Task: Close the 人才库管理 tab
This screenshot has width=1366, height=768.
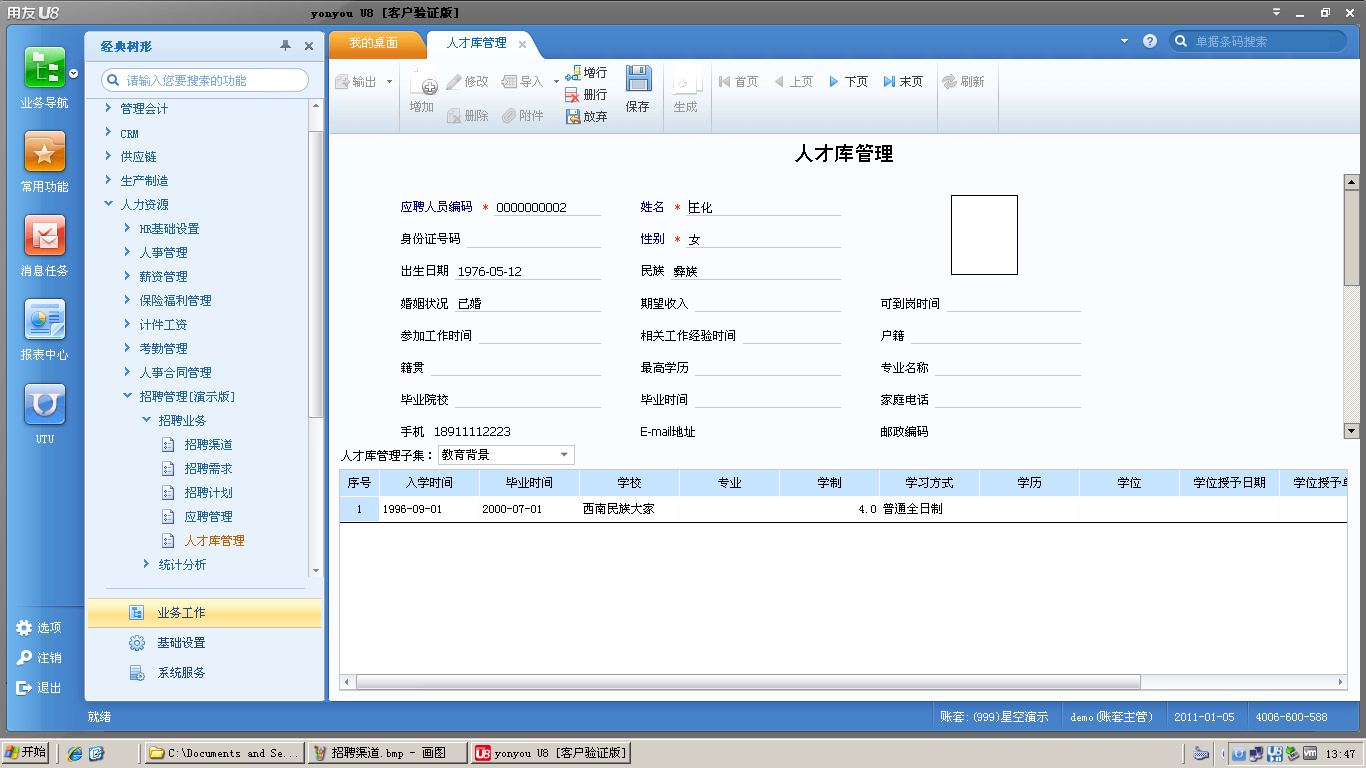Action: [x=522, y=44]
